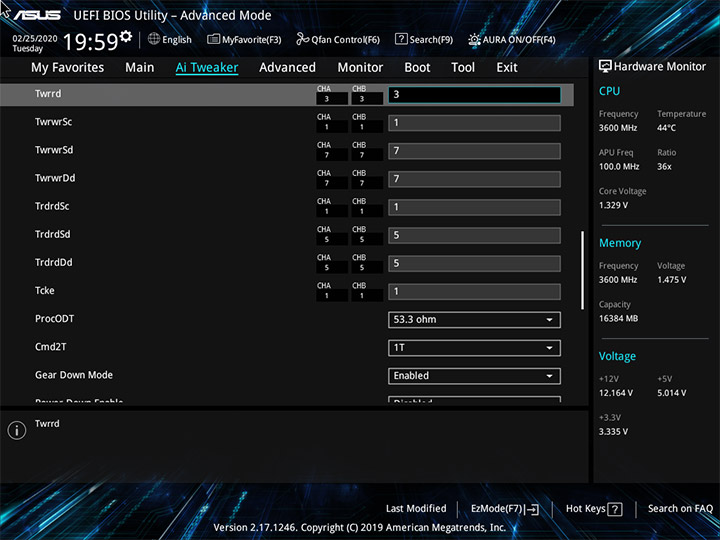This screenshot has height=540, width=720.
Task: Open the Cmd2T 1T dropdown
Action: pyautogui.click(x=474, y=348)
